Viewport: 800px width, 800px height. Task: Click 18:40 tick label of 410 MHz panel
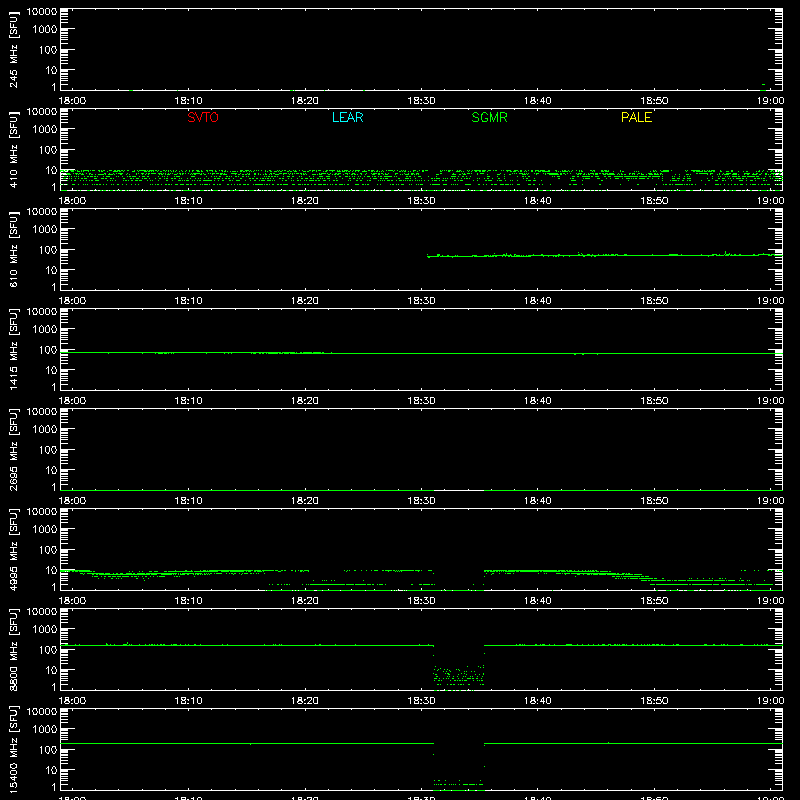537,201
